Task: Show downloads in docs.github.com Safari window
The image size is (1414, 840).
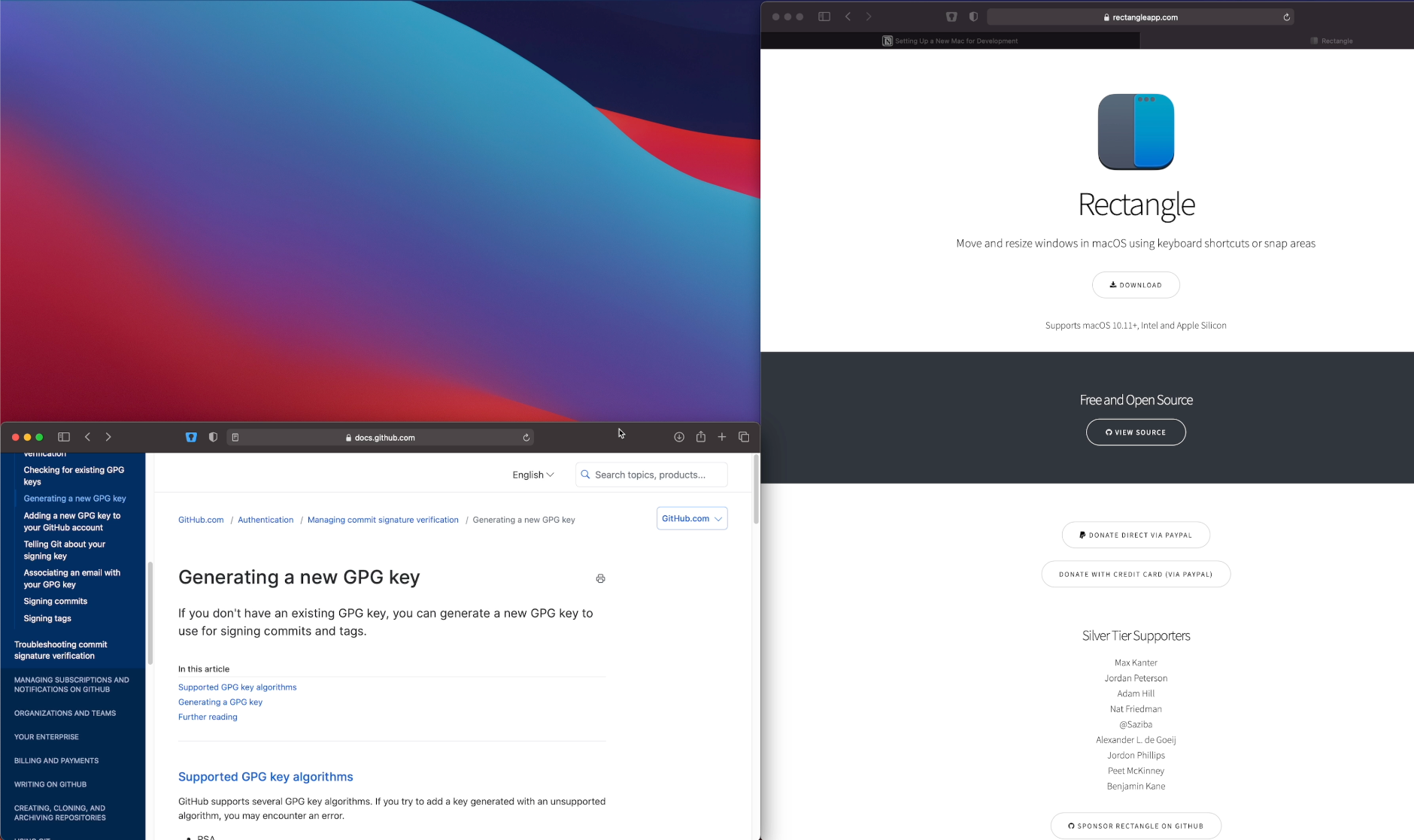Action: 679,437
